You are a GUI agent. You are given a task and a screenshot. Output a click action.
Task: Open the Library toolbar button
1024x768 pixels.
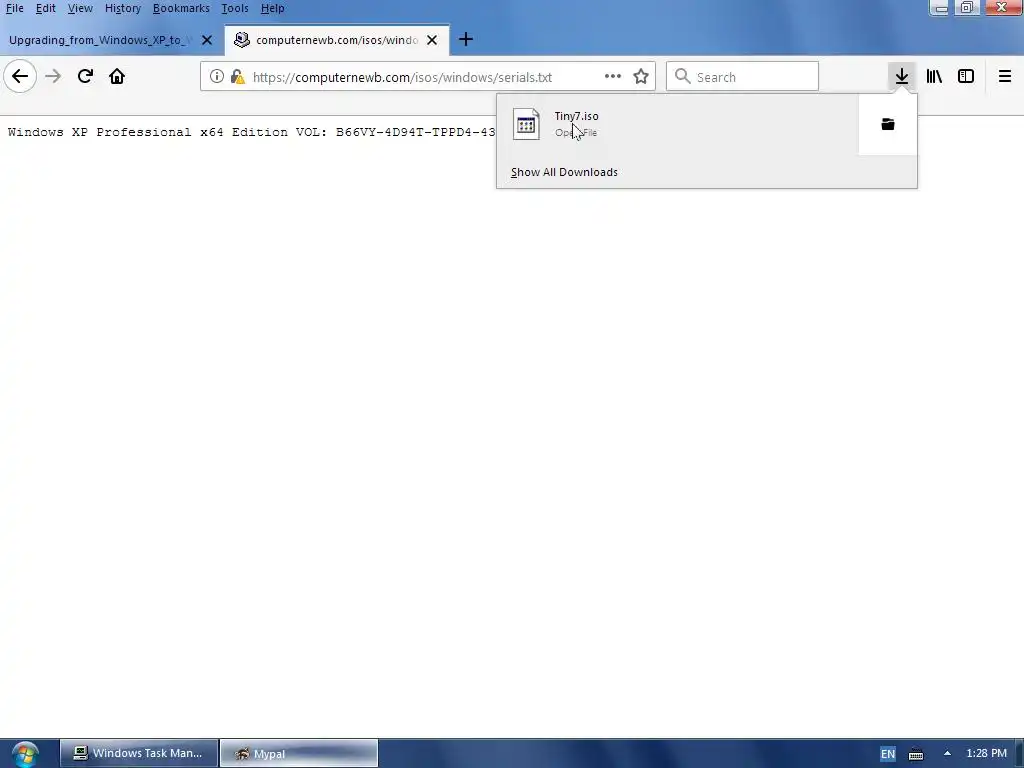[934, 76]
